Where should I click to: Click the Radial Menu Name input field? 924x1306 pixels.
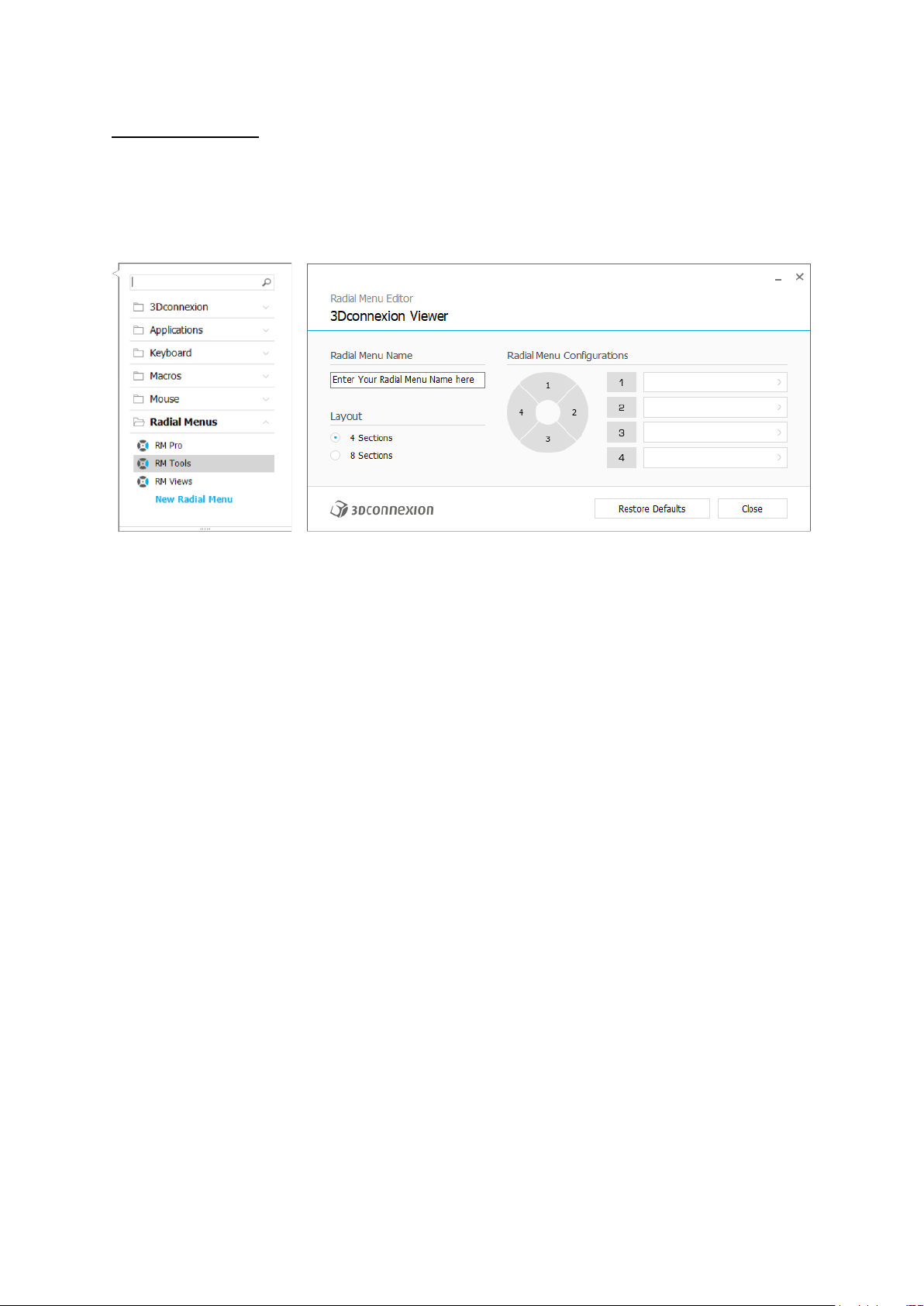point(408,380)
